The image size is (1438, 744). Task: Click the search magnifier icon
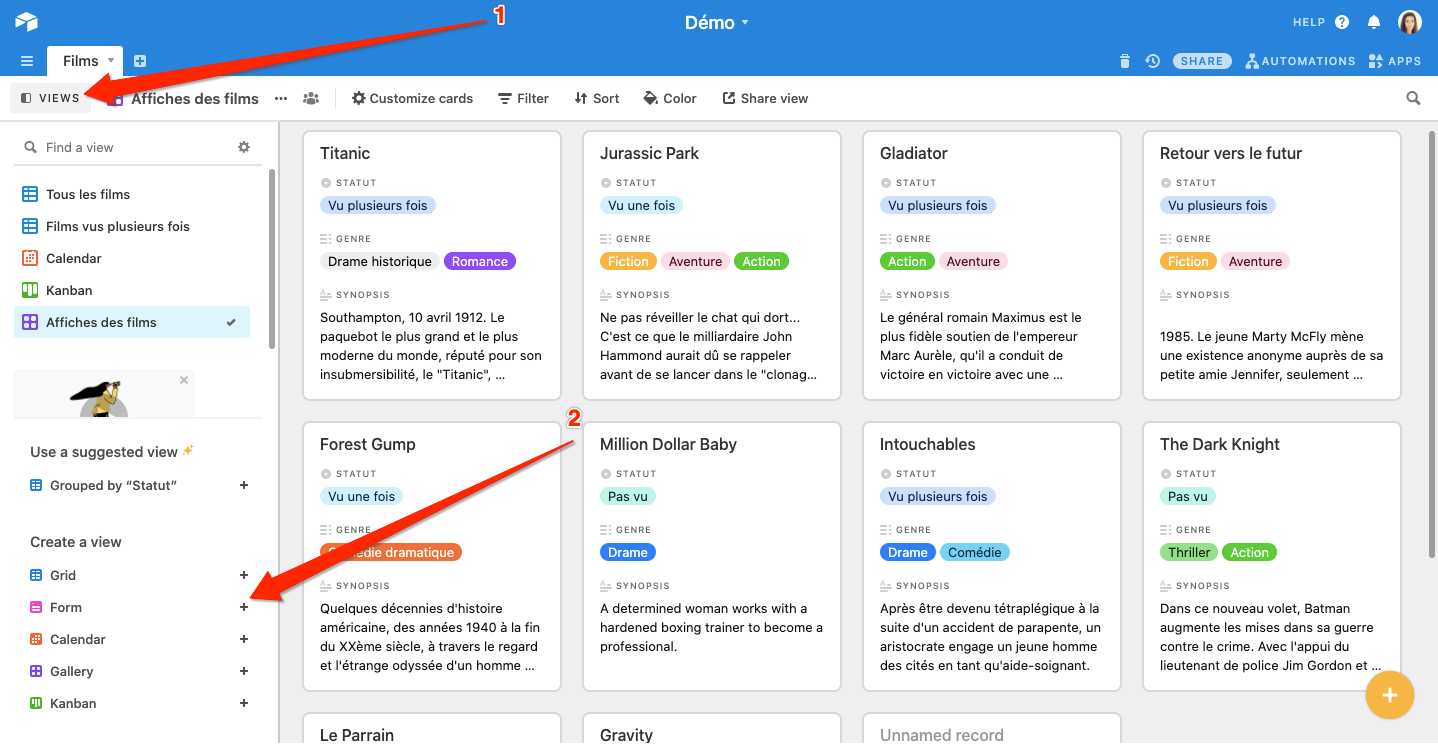coord(1413,98)
